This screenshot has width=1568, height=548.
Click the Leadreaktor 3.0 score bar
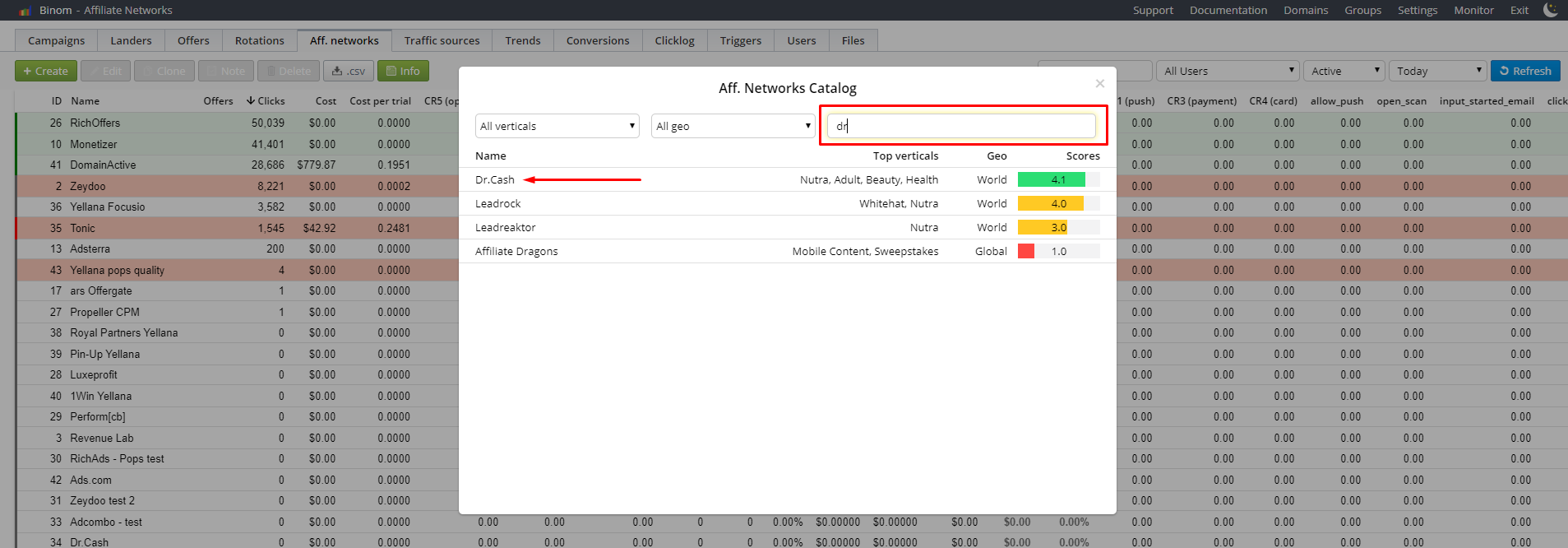pyautogui.click(x=1058, y=227)
